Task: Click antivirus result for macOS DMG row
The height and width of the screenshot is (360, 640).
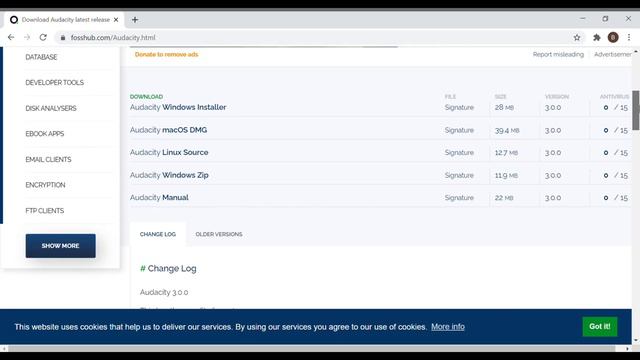Action: [x=616, y=130]
